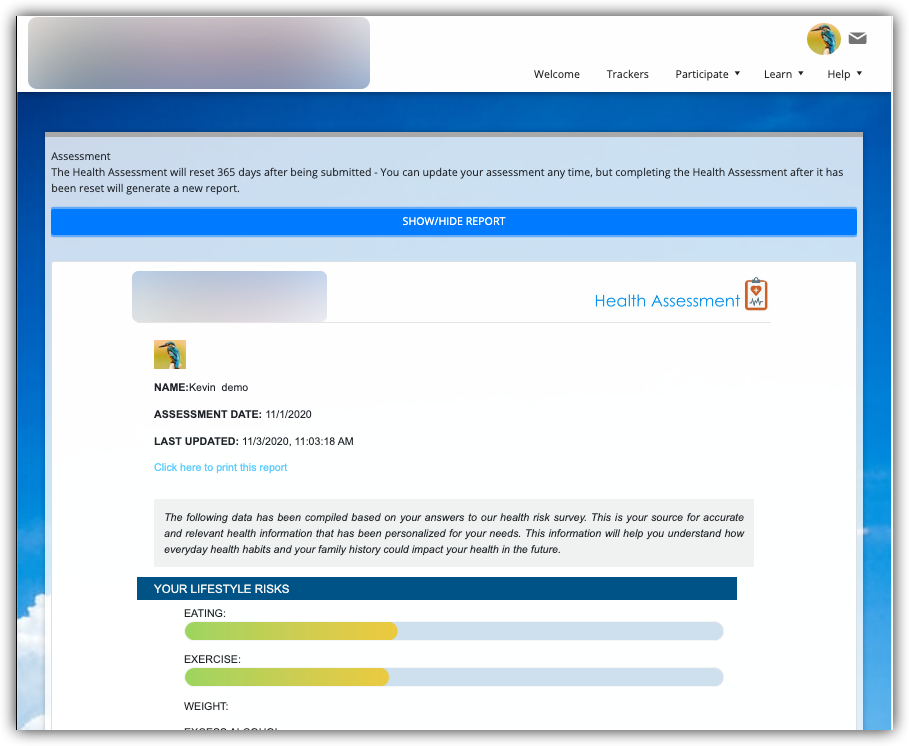Click the Health Assessment clipboard icon

(756, 294)
